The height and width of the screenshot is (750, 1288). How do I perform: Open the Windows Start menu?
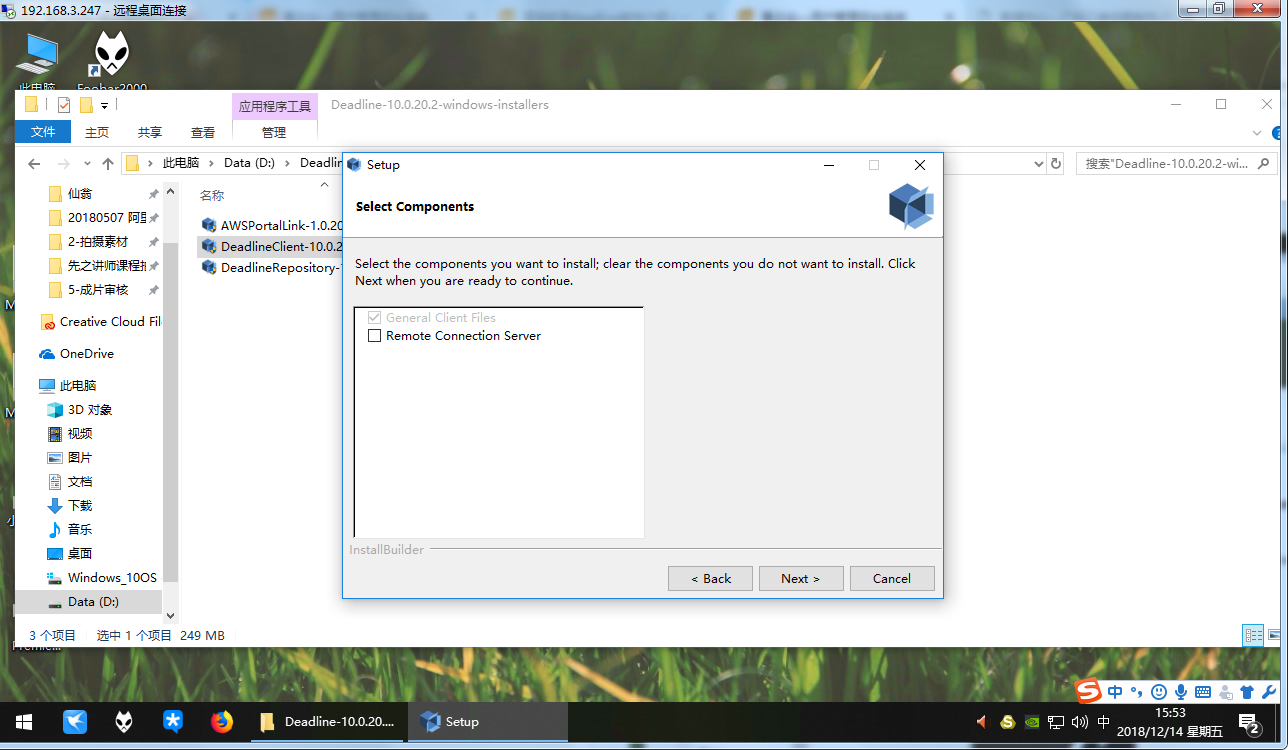(24, 721)
